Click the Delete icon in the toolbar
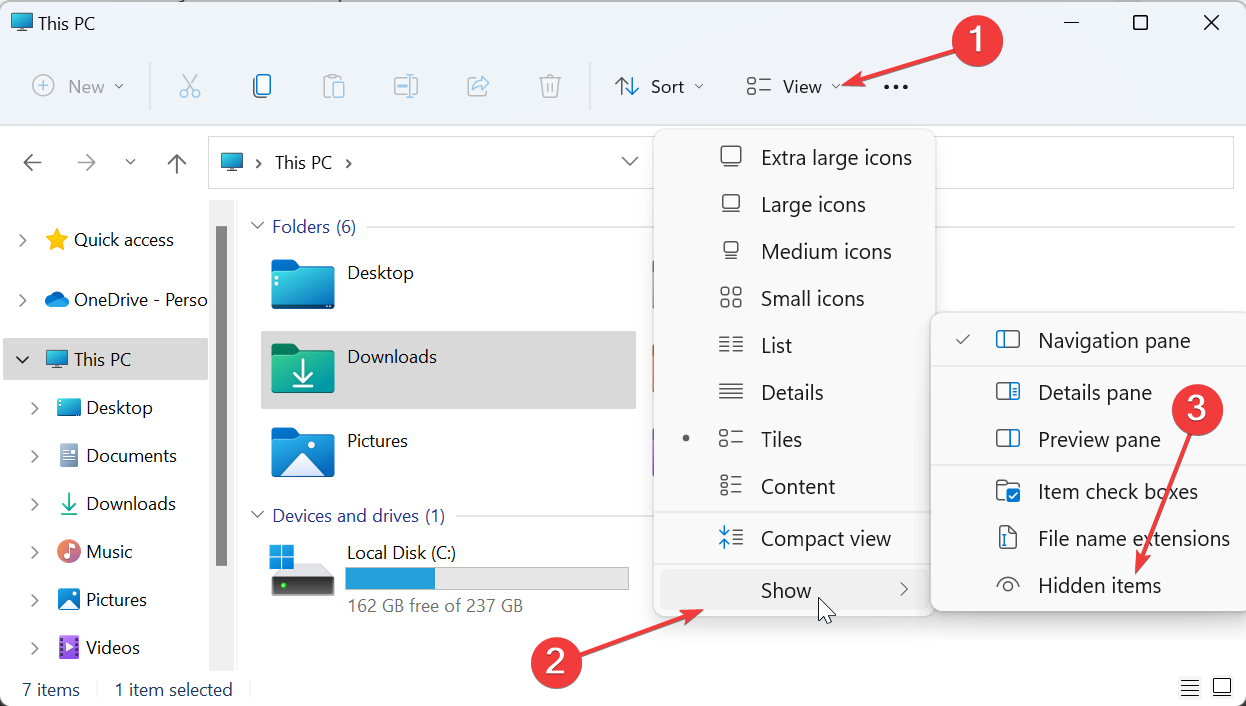The height and width of the screenshot is (706, 1246). point(550,86)
